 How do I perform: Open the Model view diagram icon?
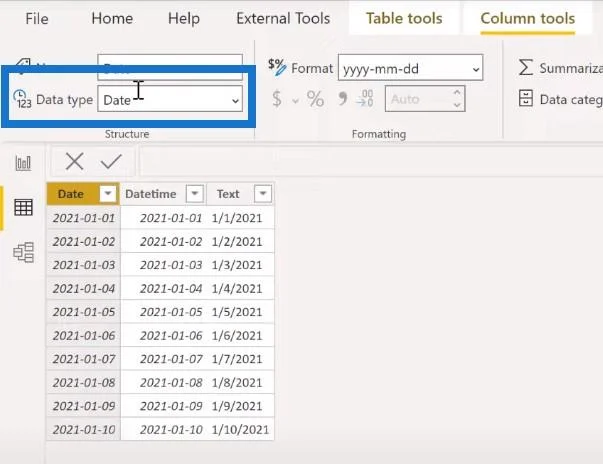23,252
